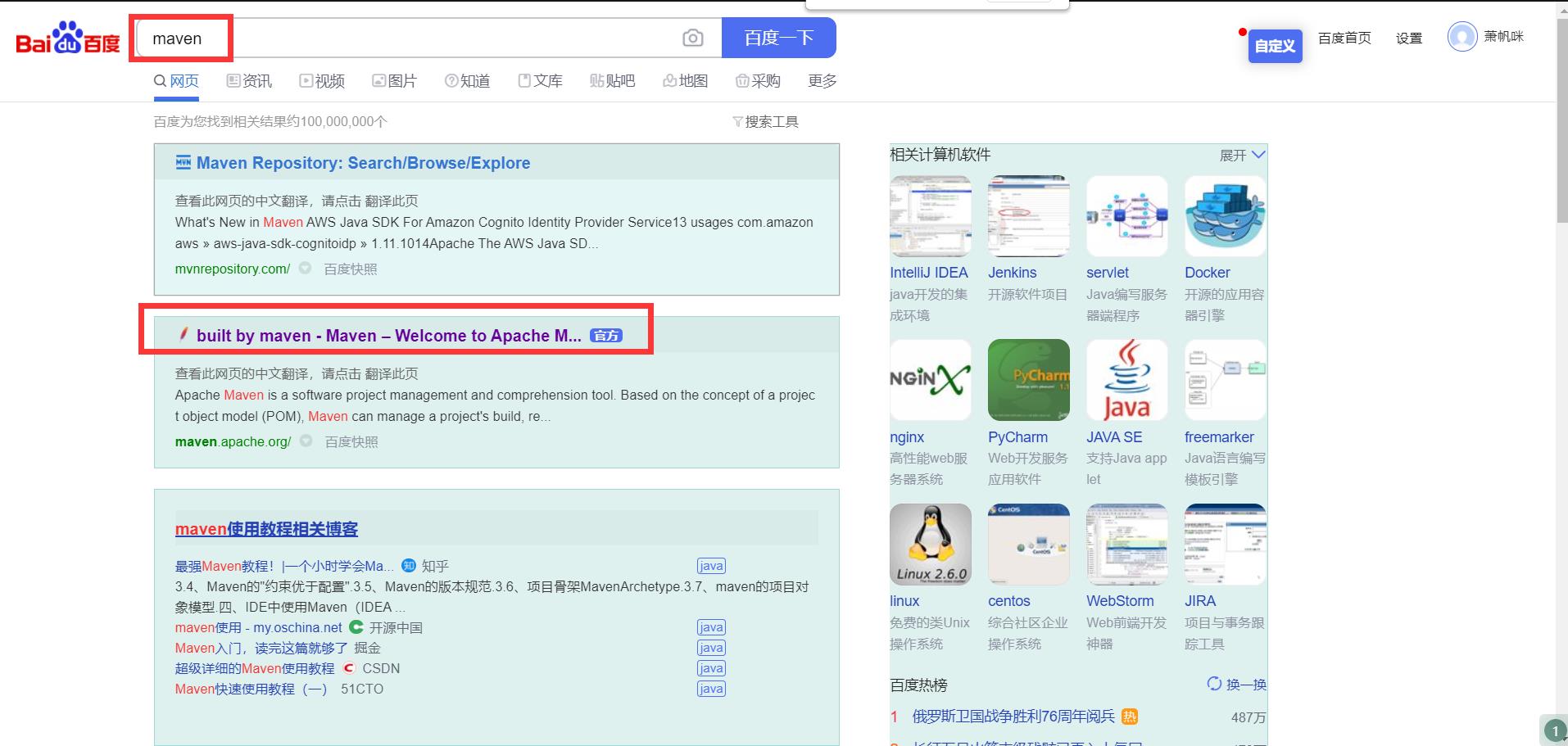Click Maven Repository MVN favicon
Image resolution: width=1568 pixels, height=746 pixels.
point(184,162)
